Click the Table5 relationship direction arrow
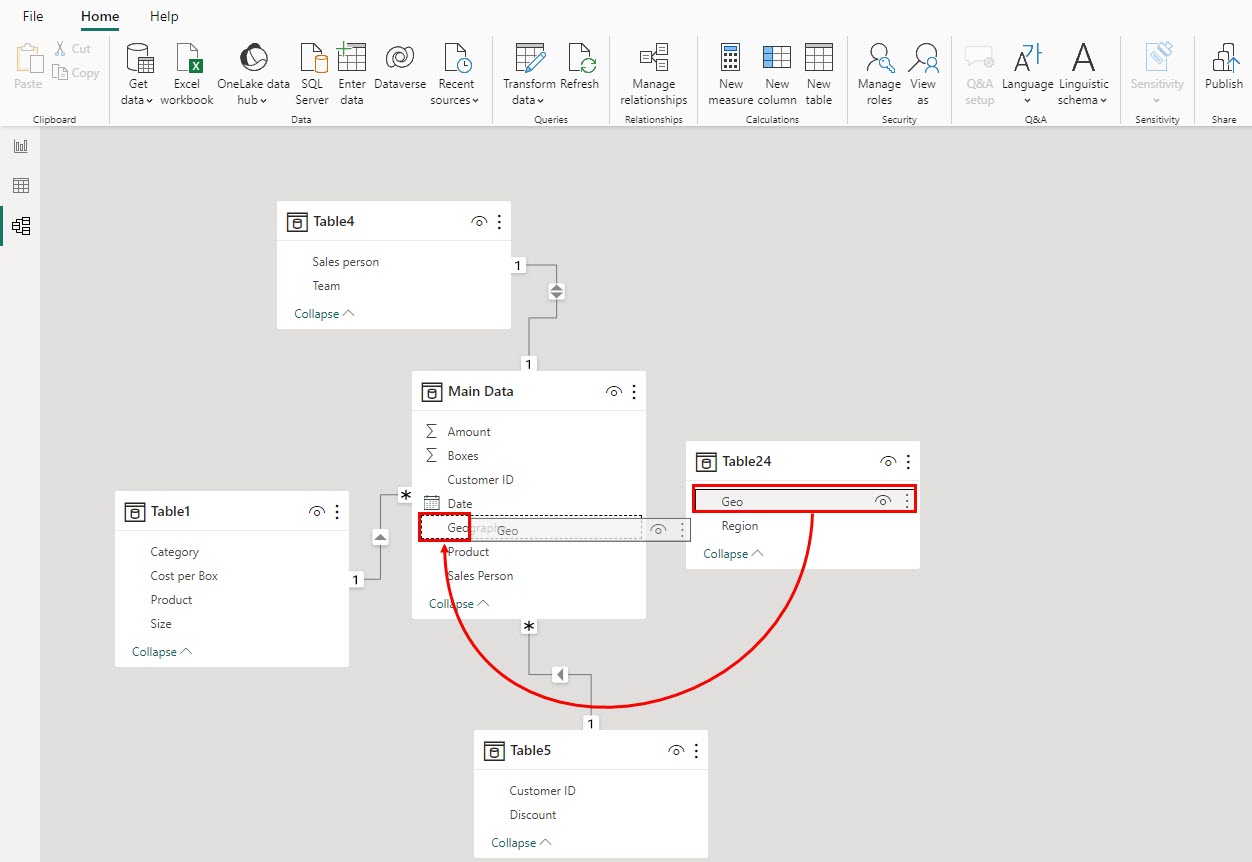Viewport: 1252px width, 862px height. (560, 675)
